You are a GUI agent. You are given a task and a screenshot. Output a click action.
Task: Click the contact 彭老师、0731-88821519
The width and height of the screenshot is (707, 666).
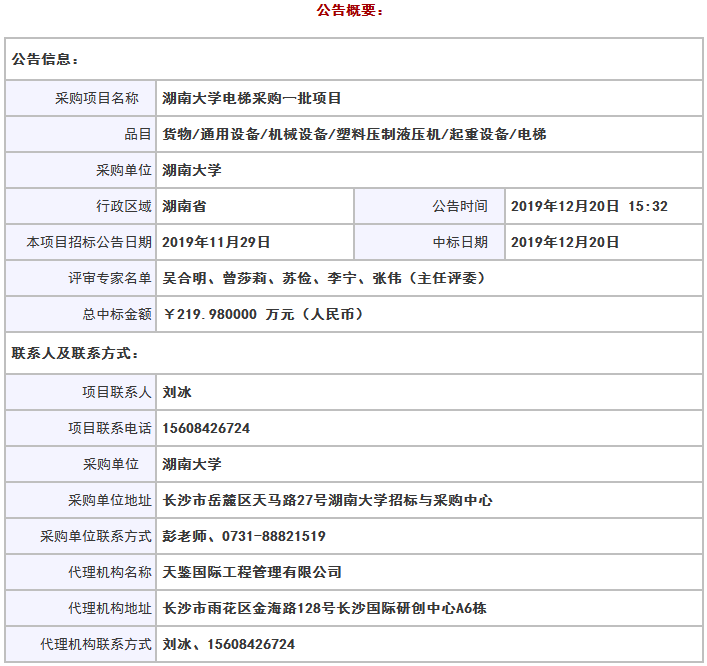click(x=244, y=536)
